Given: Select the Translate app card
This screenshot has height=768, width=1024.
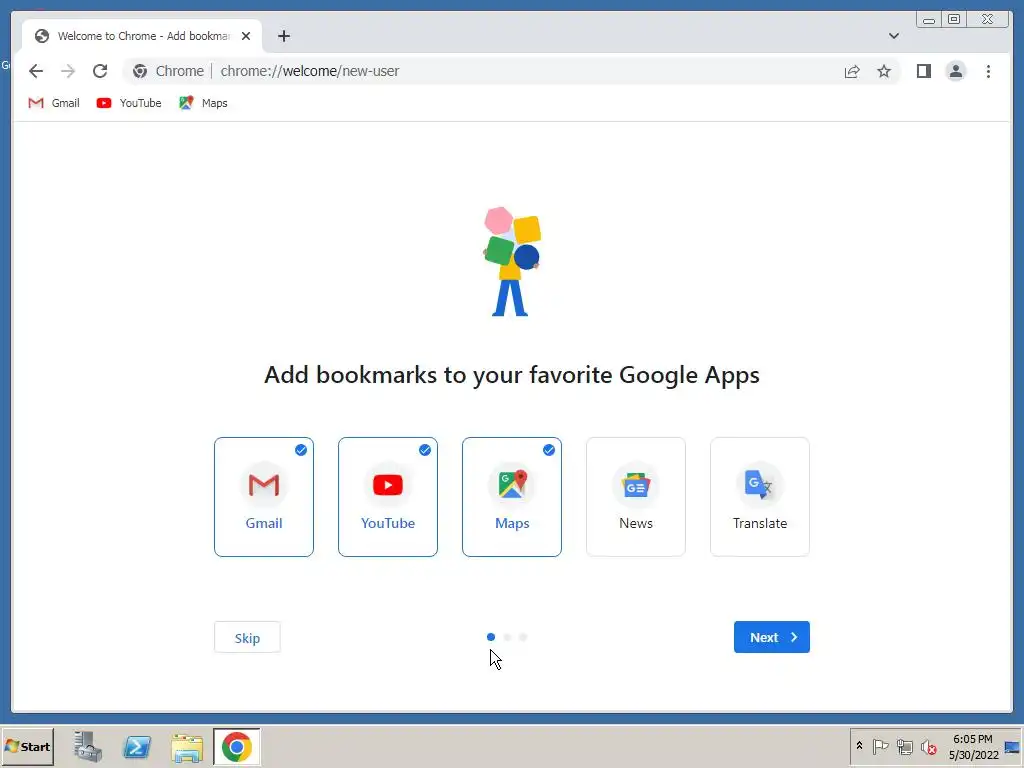Looking at the screenshot, I should 760,497.
